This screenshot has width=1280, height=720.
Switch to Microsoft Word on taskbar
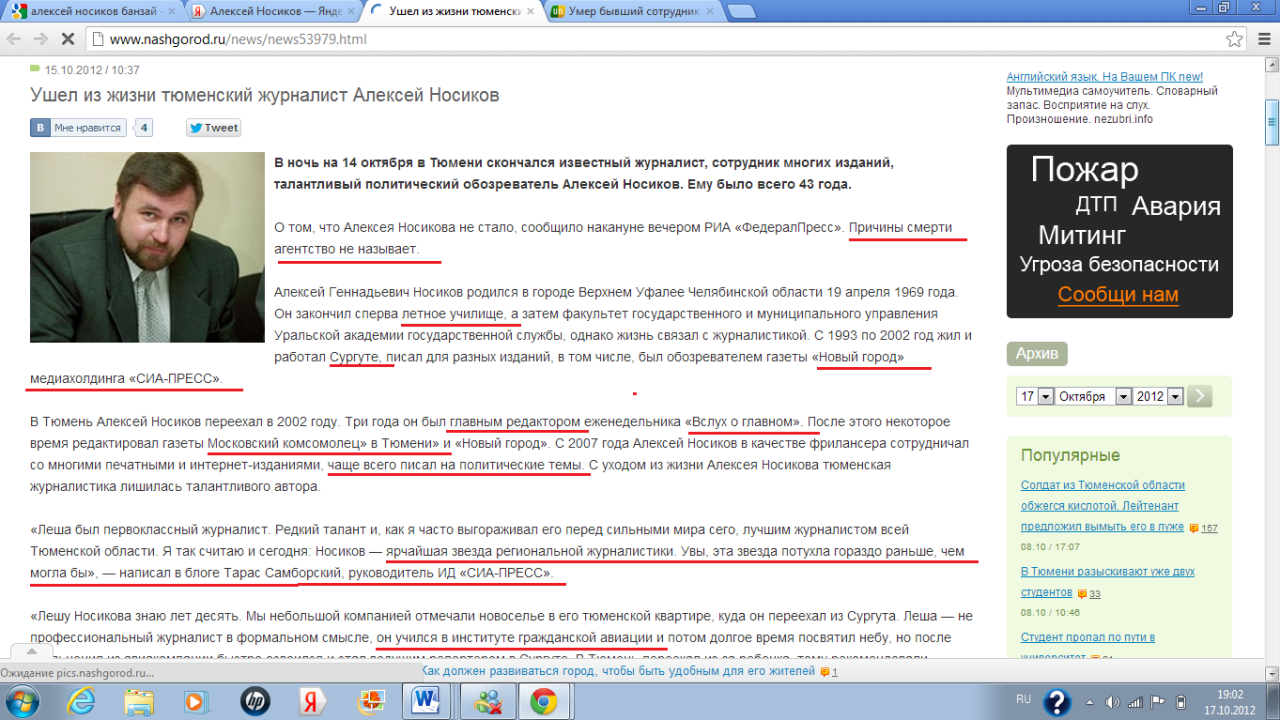427,702
